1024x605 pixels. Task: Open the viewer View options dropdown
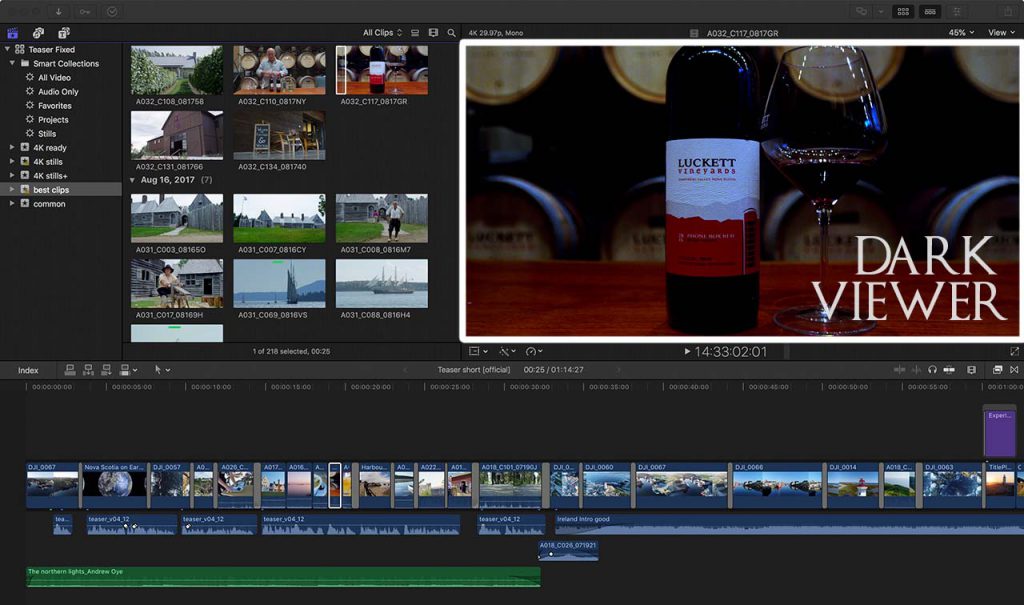pos(1001,33)
